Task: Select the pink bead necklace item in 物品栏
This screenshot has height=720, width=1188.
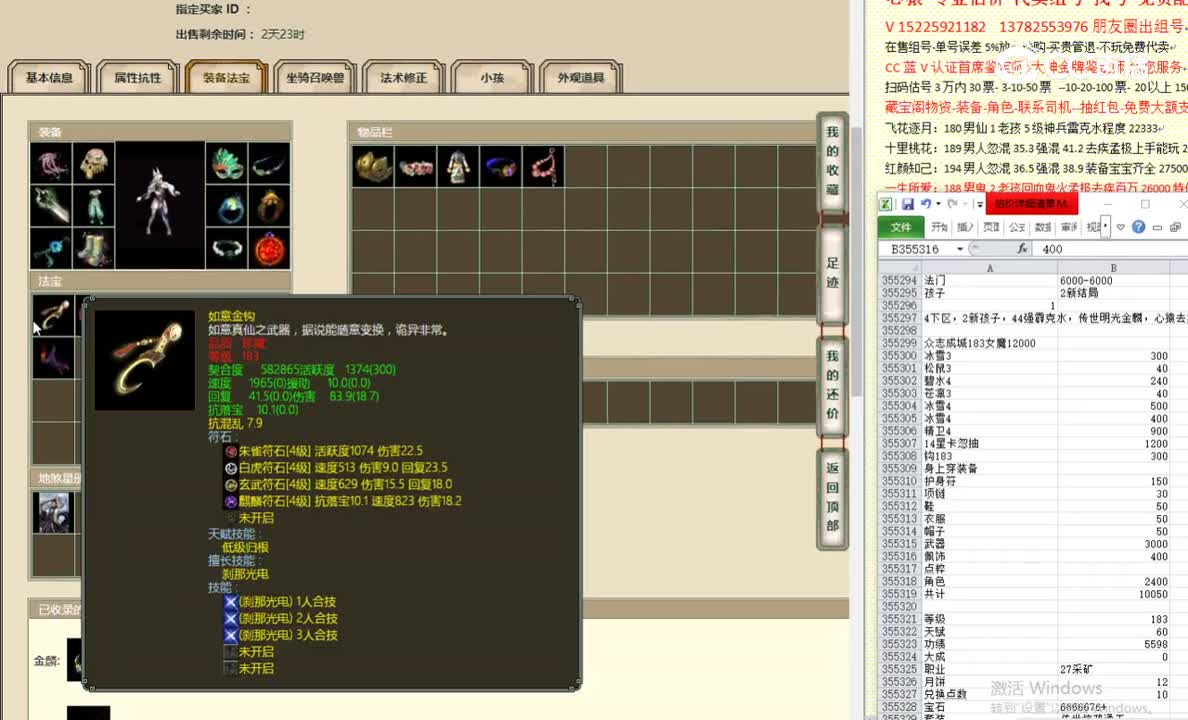Action: (x=543, y=166)
